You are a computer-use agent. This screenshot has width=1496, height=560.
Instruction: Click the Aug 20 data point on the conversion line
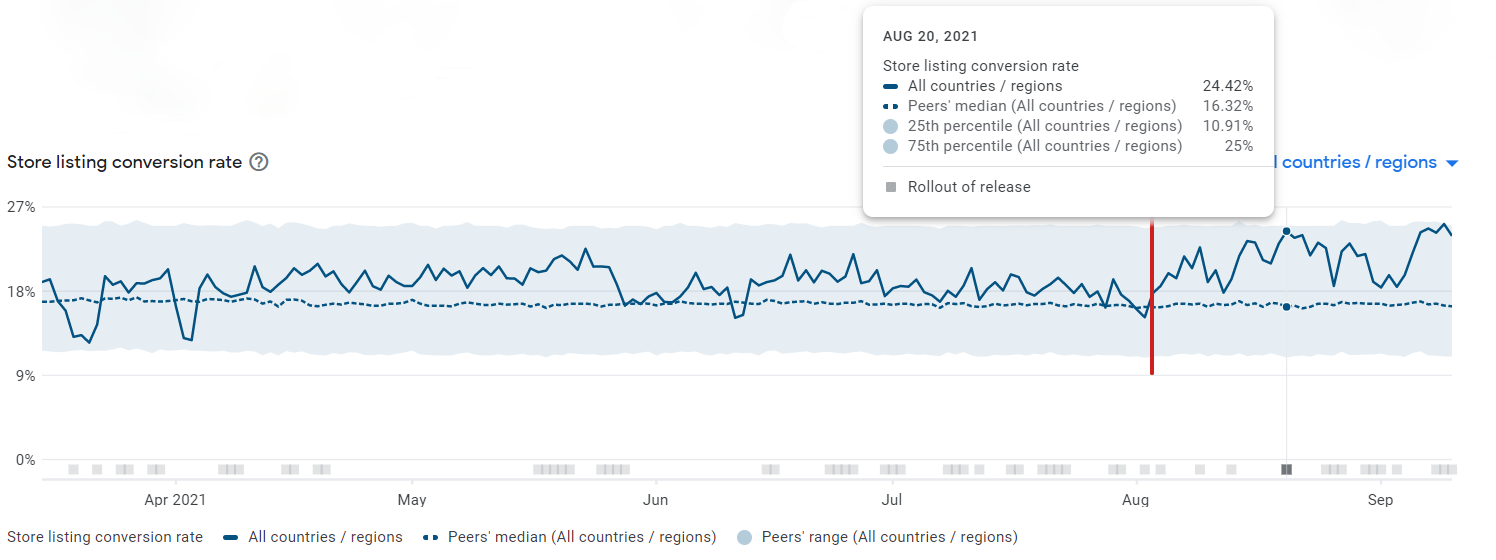click(1286, 231)
